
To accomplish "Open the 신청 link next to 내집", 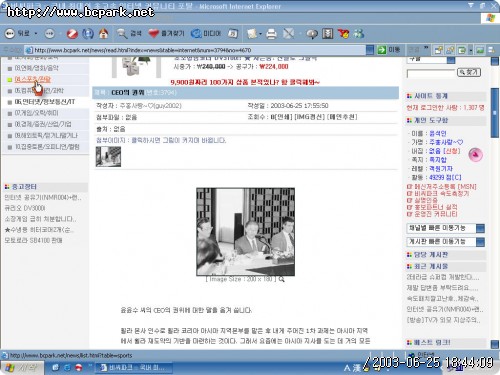I will pyautogui.click(x=451, y=151).
